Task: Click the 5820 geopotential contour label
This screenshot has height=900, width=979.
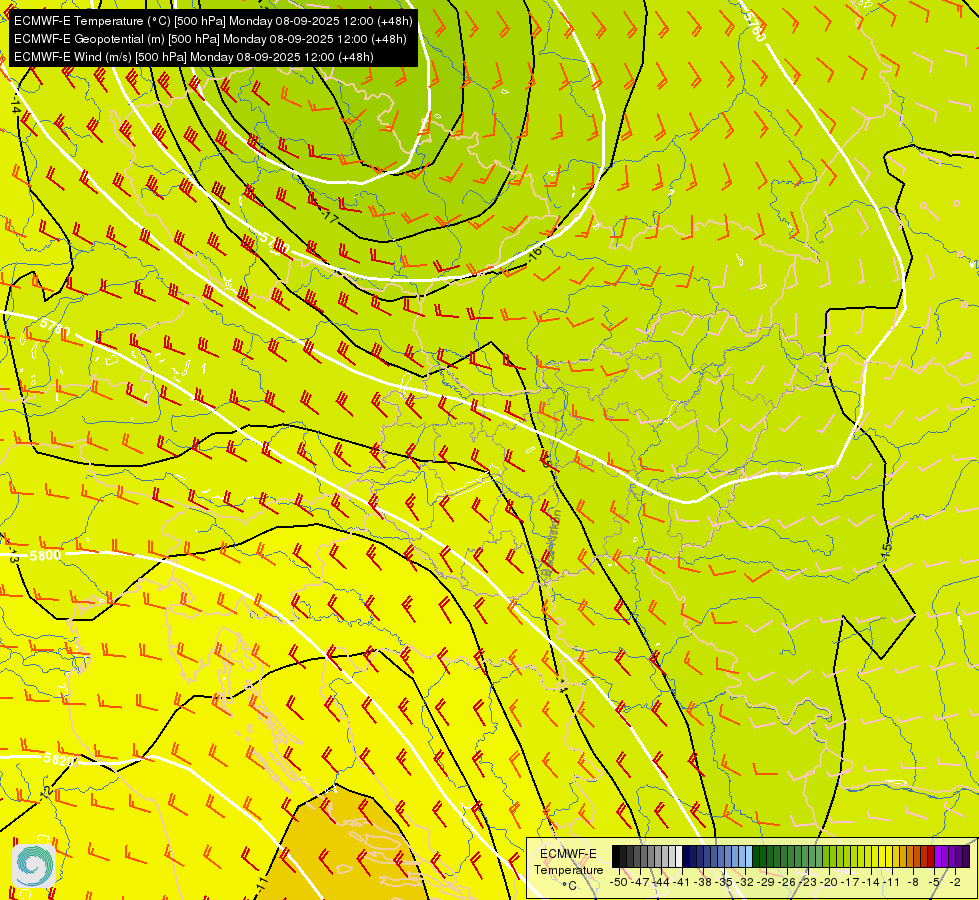Action: [x=59, y=759]
